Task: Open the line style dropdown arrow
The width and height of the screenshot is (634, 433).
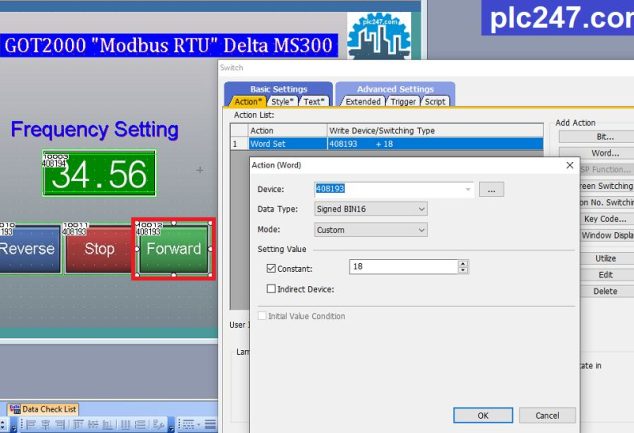Action: 198,425
